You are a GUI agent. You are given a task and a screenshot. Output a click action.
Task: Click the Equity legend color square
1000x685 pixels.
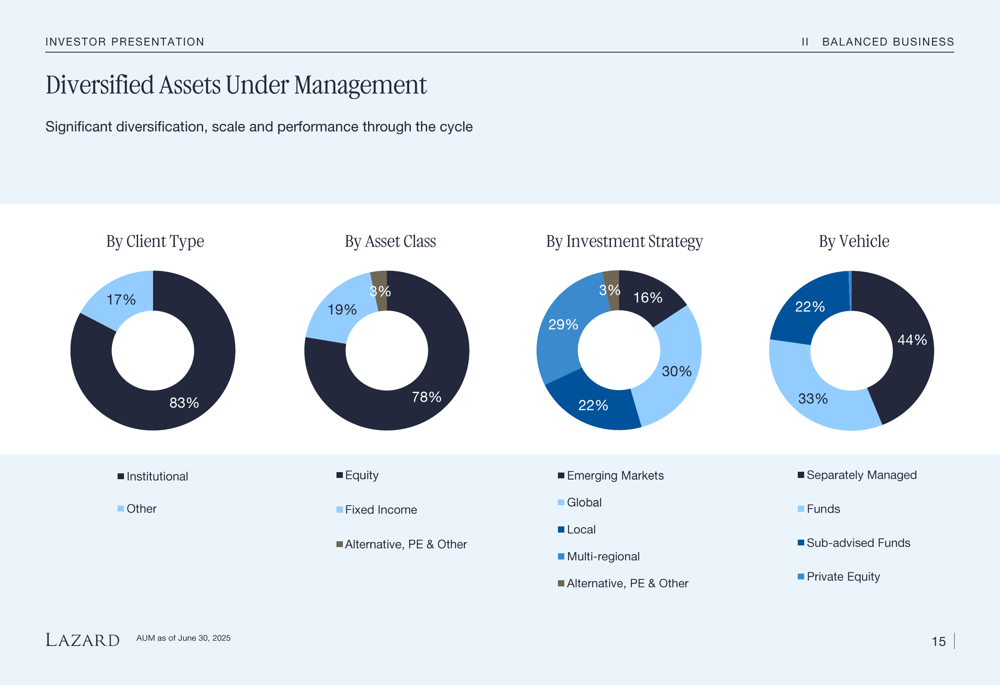(x=339, y=475)
